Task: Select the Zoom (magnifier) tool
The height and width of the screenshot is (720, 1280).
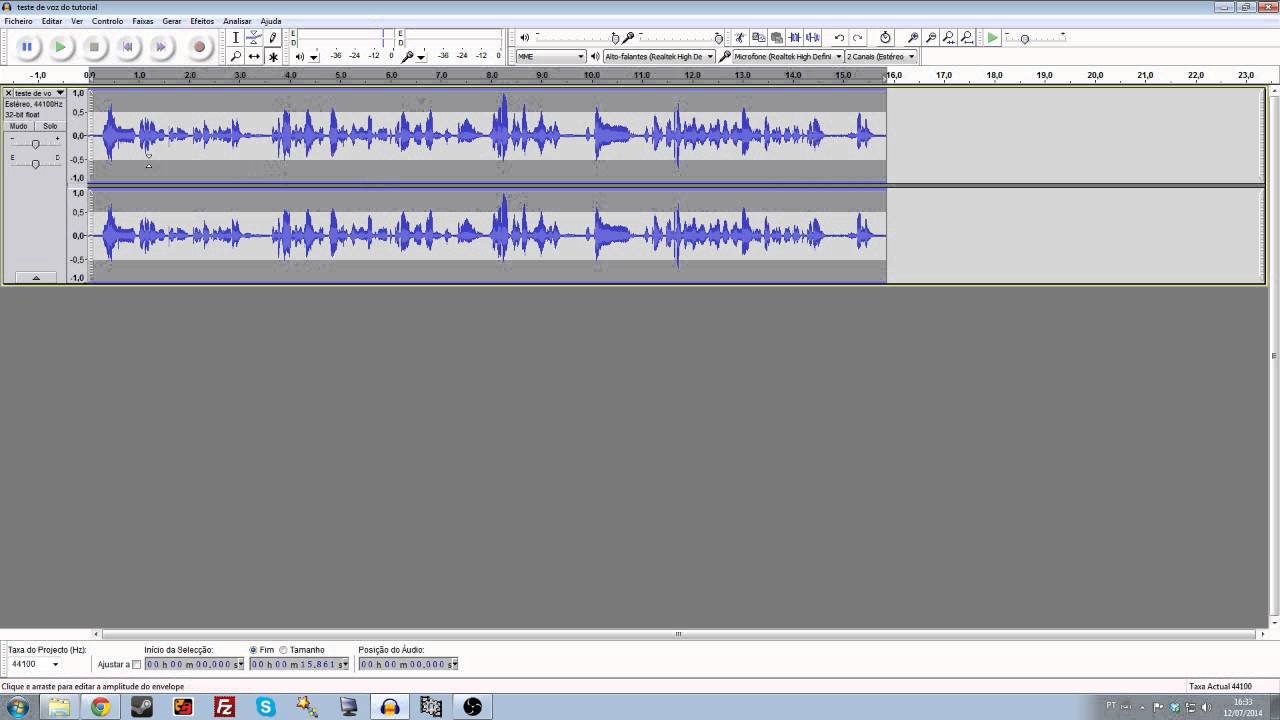Action: pyautogui.click(x=236, y=56)
